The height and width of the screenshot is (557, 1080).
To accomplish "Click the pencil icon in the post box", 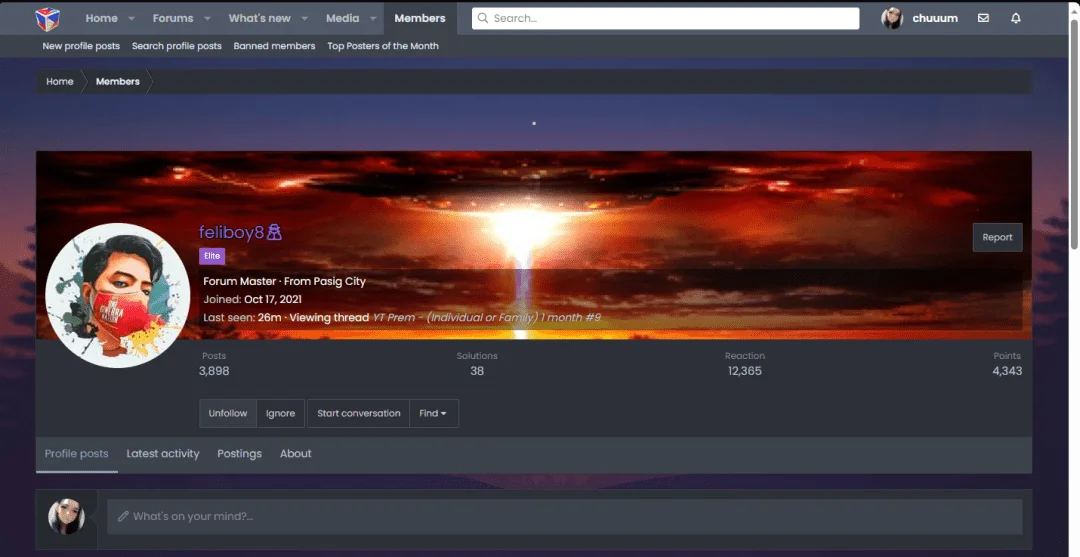I will click(123, 516).
